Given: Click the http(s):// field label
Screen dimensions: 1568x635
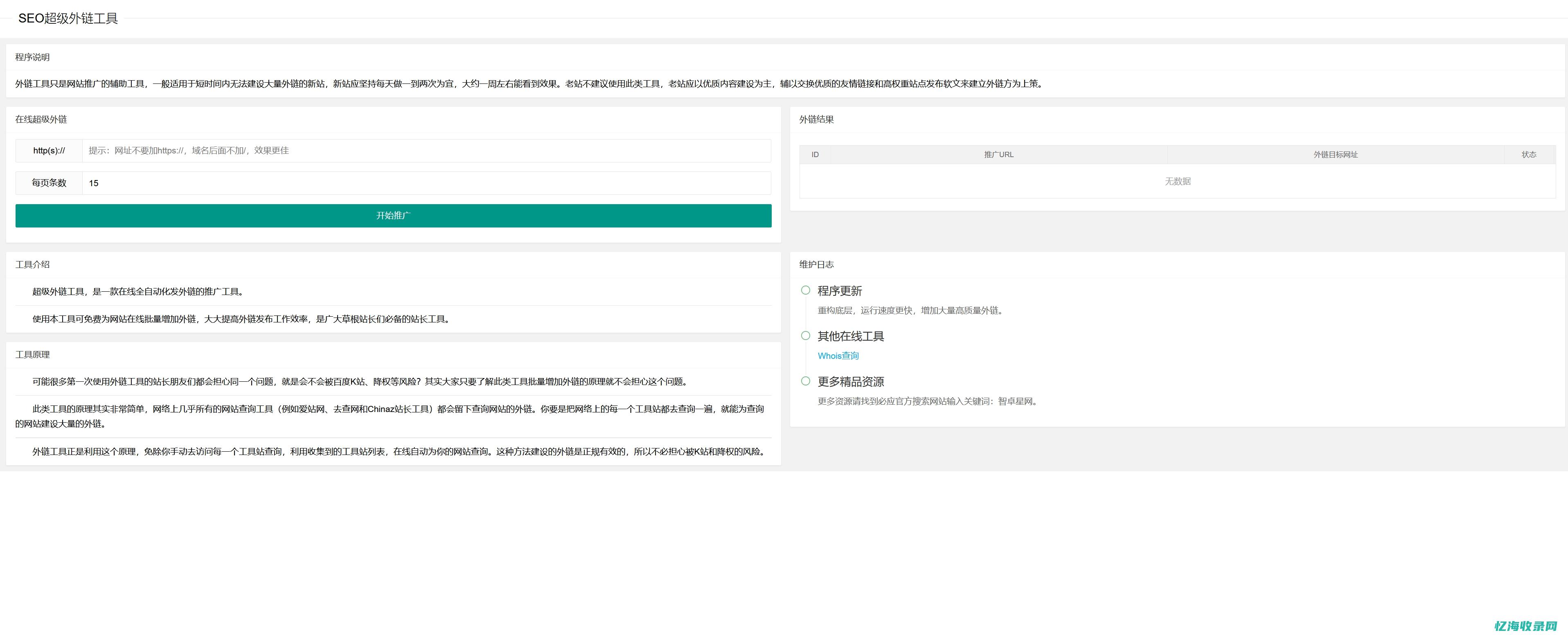Looking at the screenshot, I should [49, 151].
